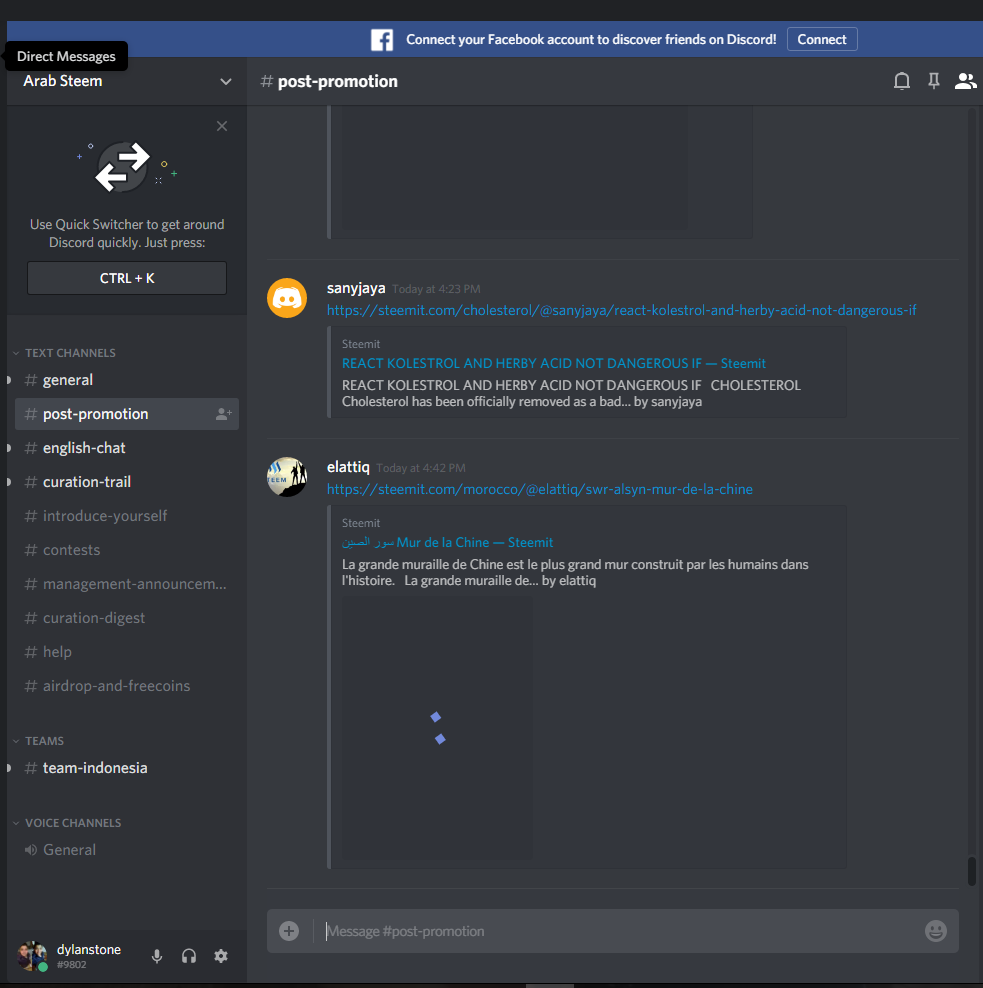This screenshot has height=988, width=983.
Task: Open sanyjaya's steemit cholesterol link
Action: click(x=621, y=310)
